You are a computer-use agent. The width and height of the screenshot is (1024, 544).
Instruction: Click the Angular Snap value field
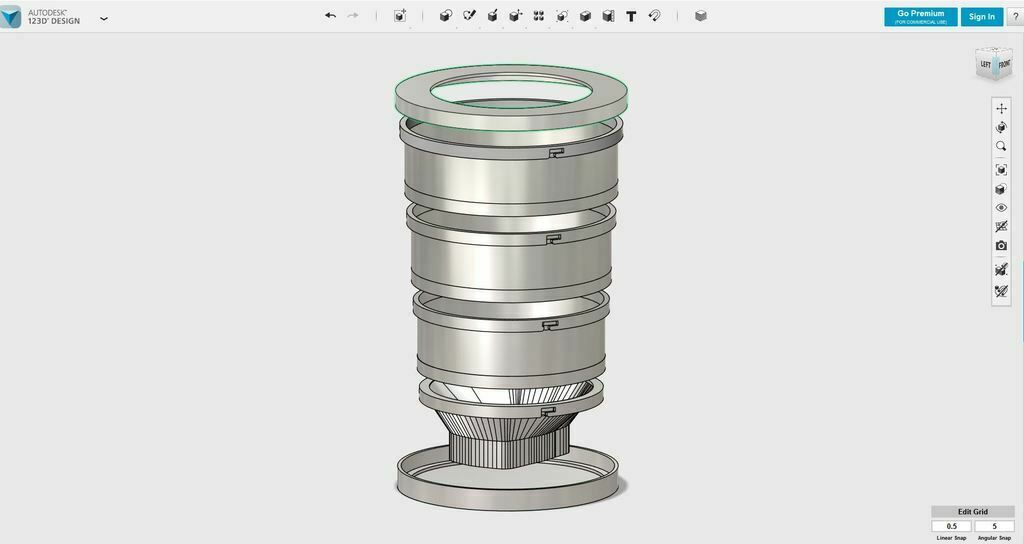(995, 526)
